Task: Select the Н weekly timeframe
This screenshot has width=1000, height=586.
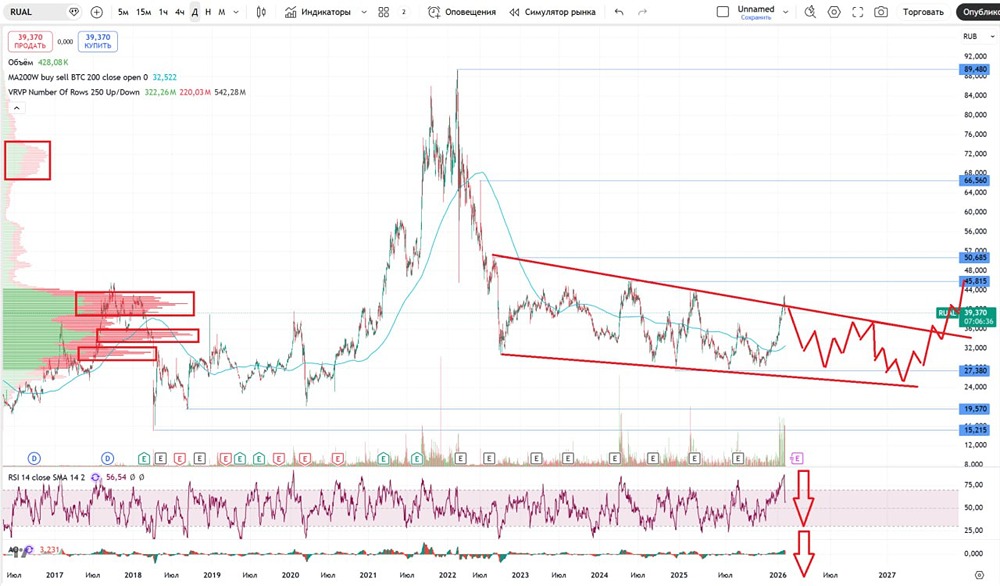Action: (x=208, y=11)
